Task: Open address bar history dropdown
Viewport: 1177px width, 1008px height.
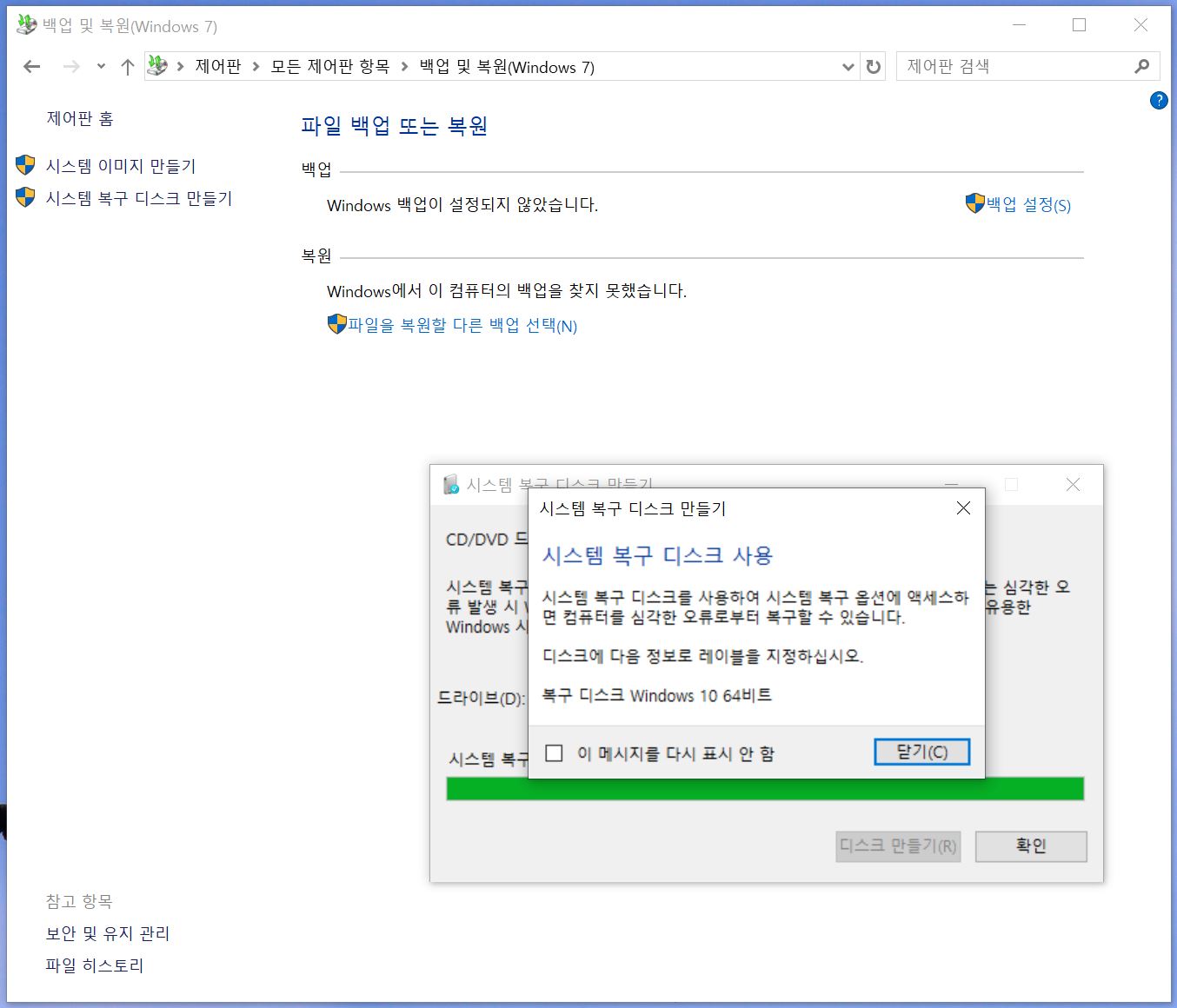Action: click(x=848, y=67)
